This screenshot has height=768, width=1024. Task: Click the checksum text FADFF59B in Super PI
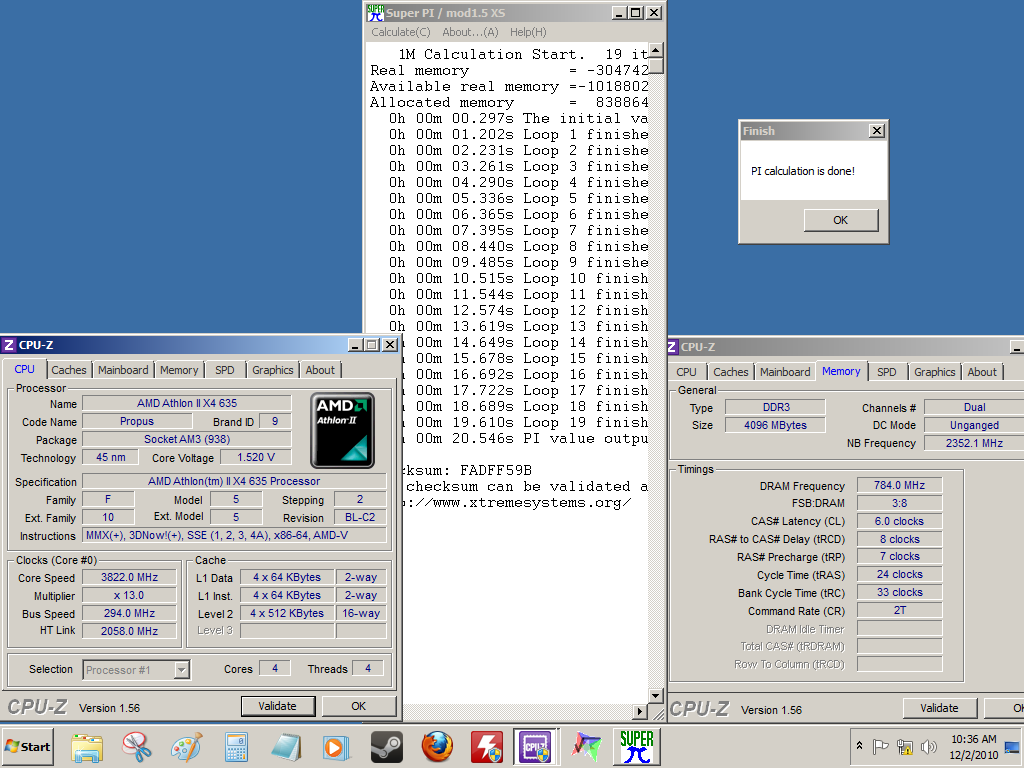[496, 470]
